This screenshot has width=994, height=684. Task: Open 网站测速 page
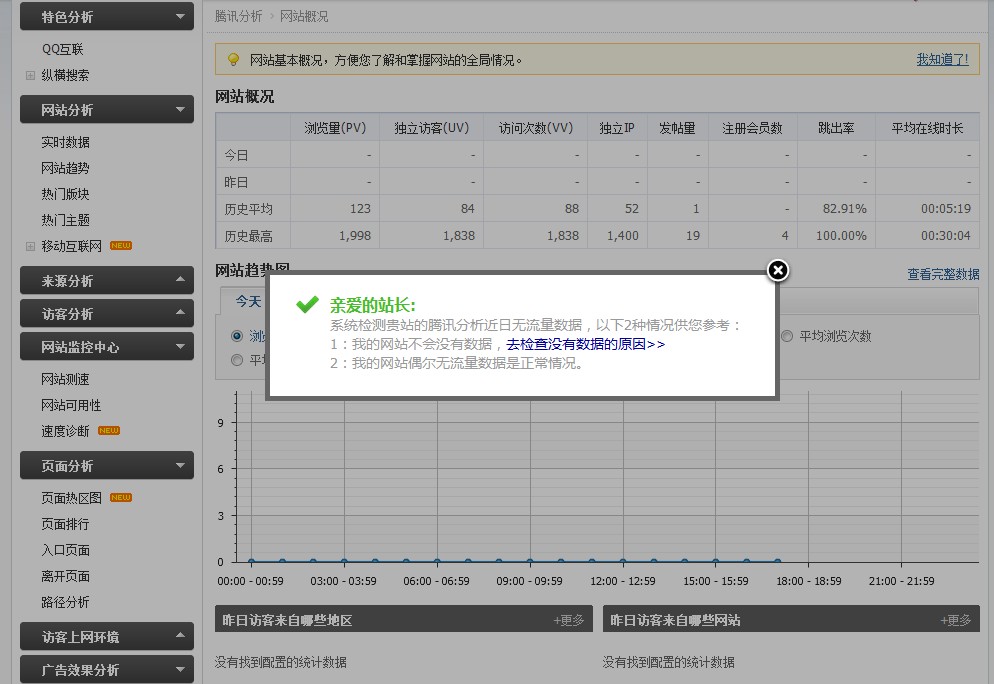(x=65, y=379)
